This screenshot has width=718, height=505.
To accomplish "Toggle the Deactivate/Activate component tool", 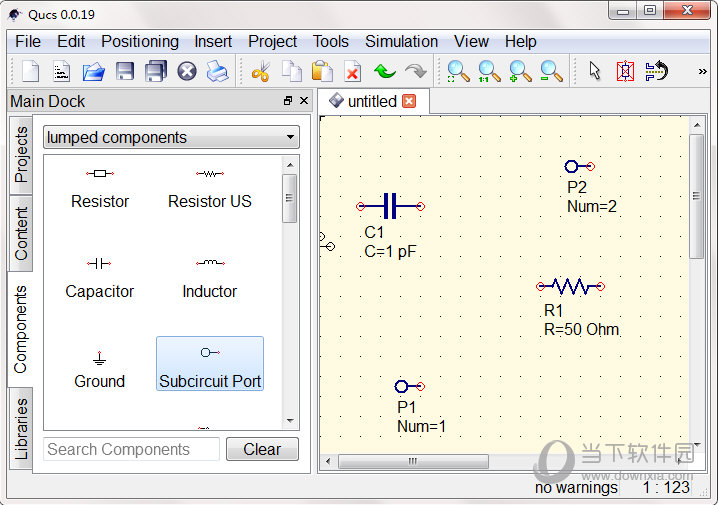I will tap(625, 71).
